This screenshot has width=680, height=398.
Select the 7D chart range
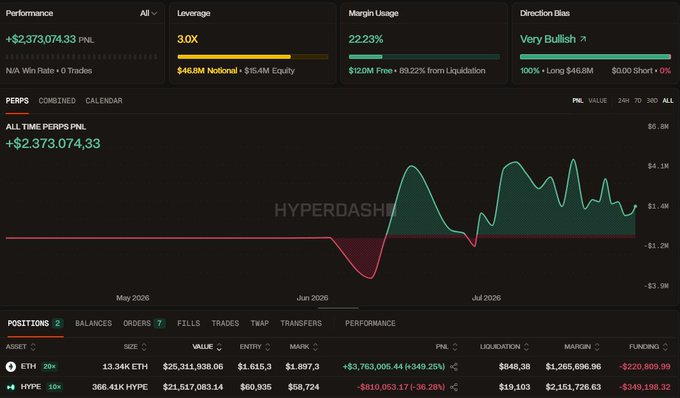[x=638, y=101]
